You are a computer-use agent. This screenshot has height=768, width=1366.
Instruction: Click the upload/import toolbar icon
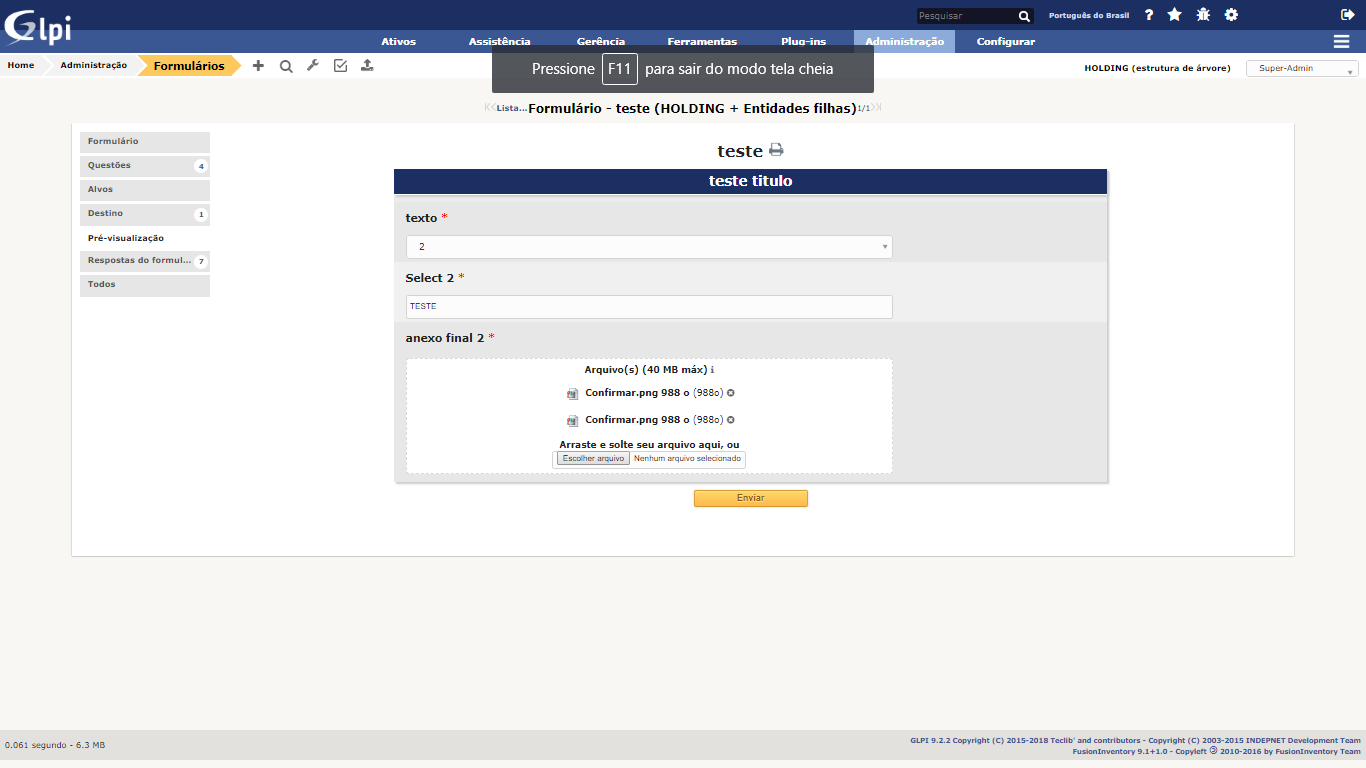coord(367,65)
